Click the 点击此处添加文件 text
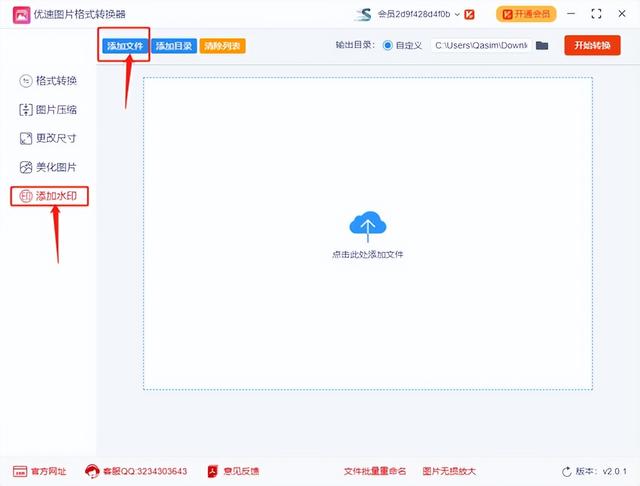The width and height of the screenshot is (640, 486). click(x=368, y=255)
